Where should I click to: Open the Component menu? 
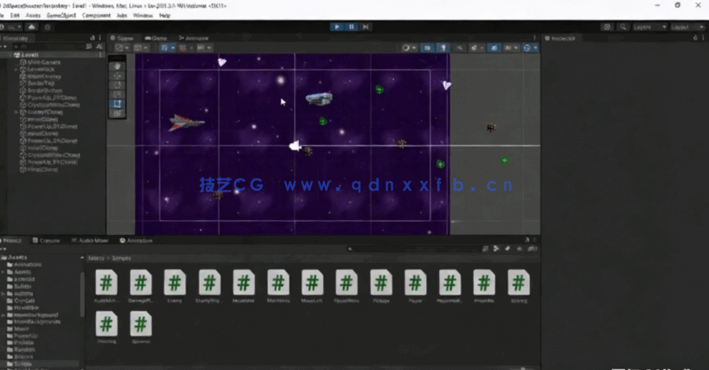(96, 15)
